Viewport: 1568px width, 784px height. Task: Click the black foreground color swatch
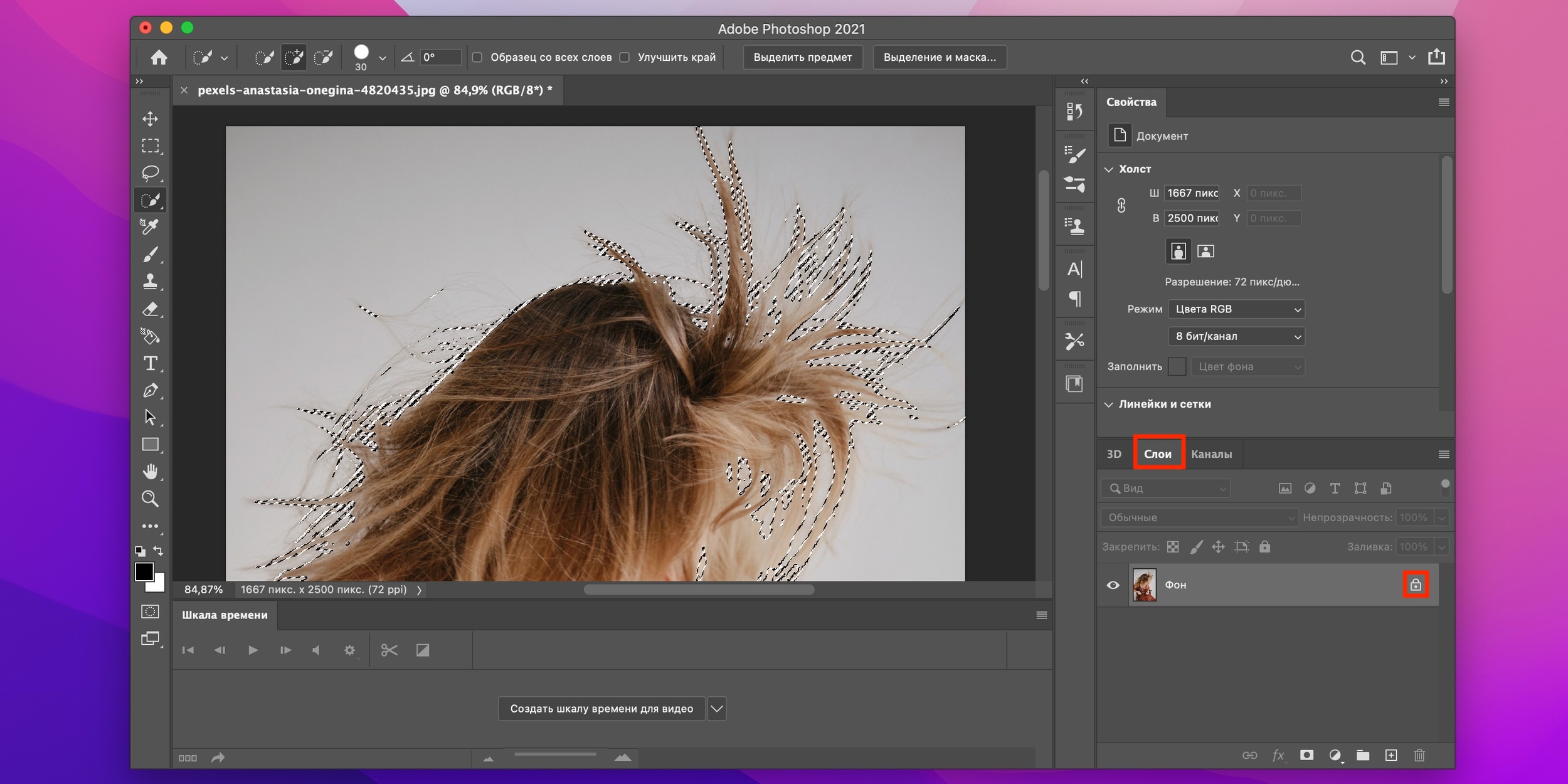144,571
